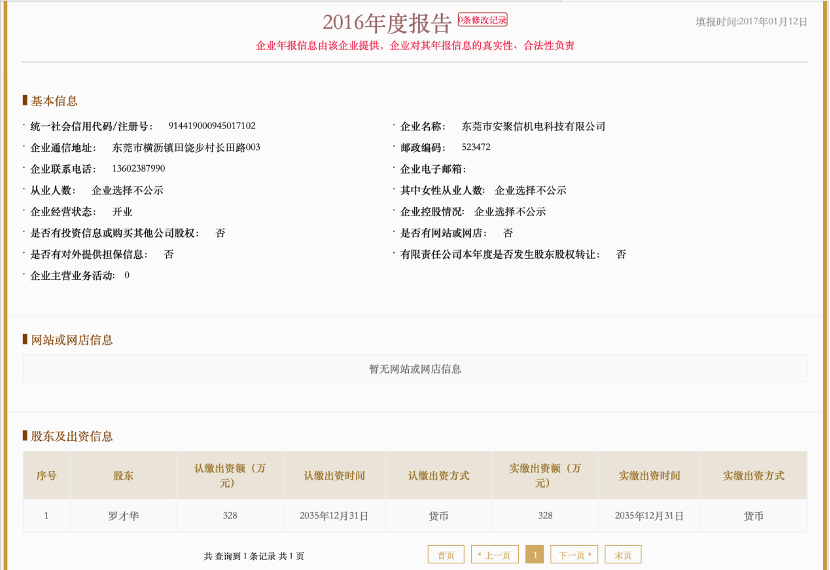Click the 是否有网站或网店 label
830x570 pixels.
point(444,233)
